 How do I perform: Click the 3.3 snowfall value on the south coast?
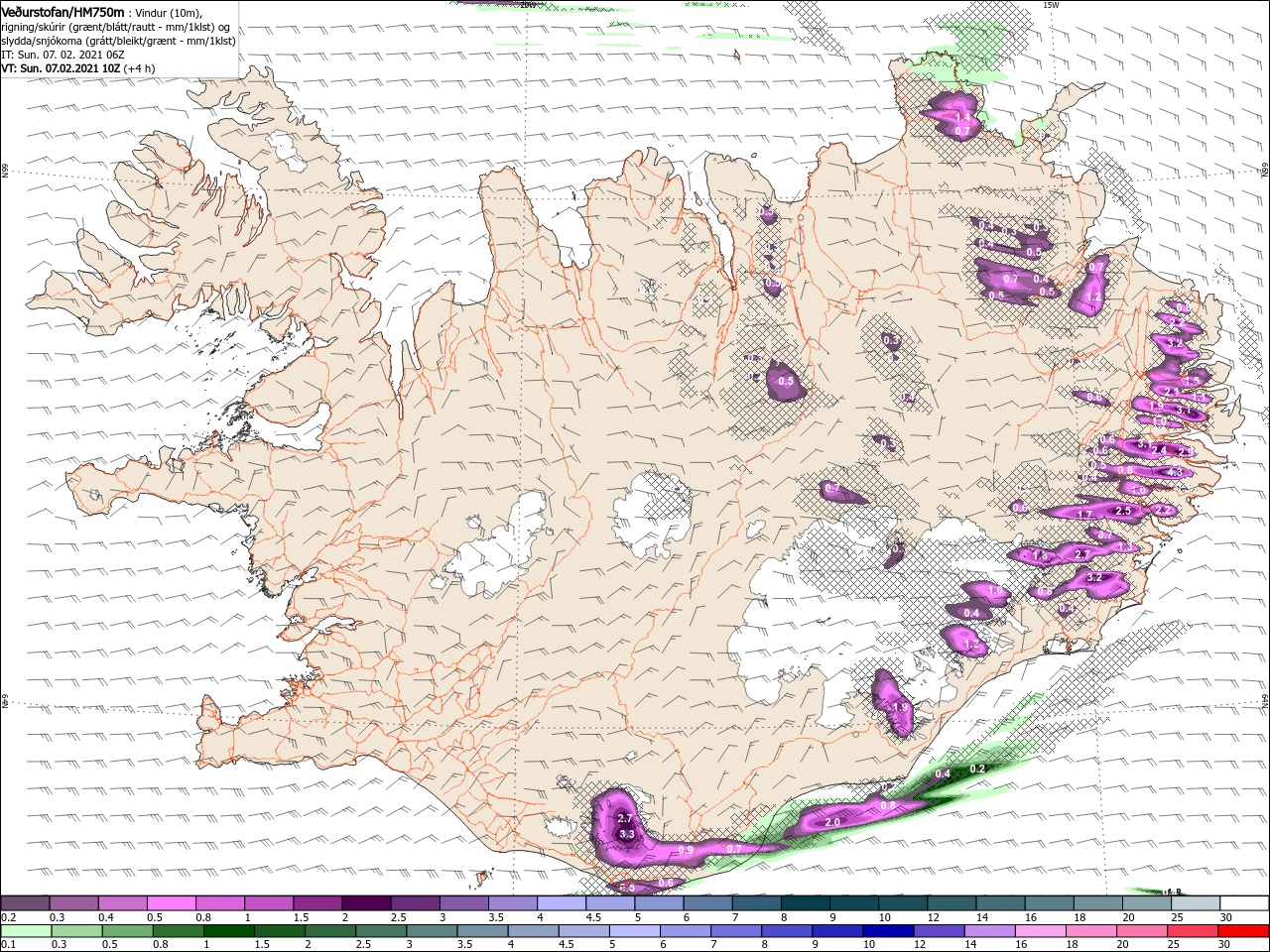point(626,835)
